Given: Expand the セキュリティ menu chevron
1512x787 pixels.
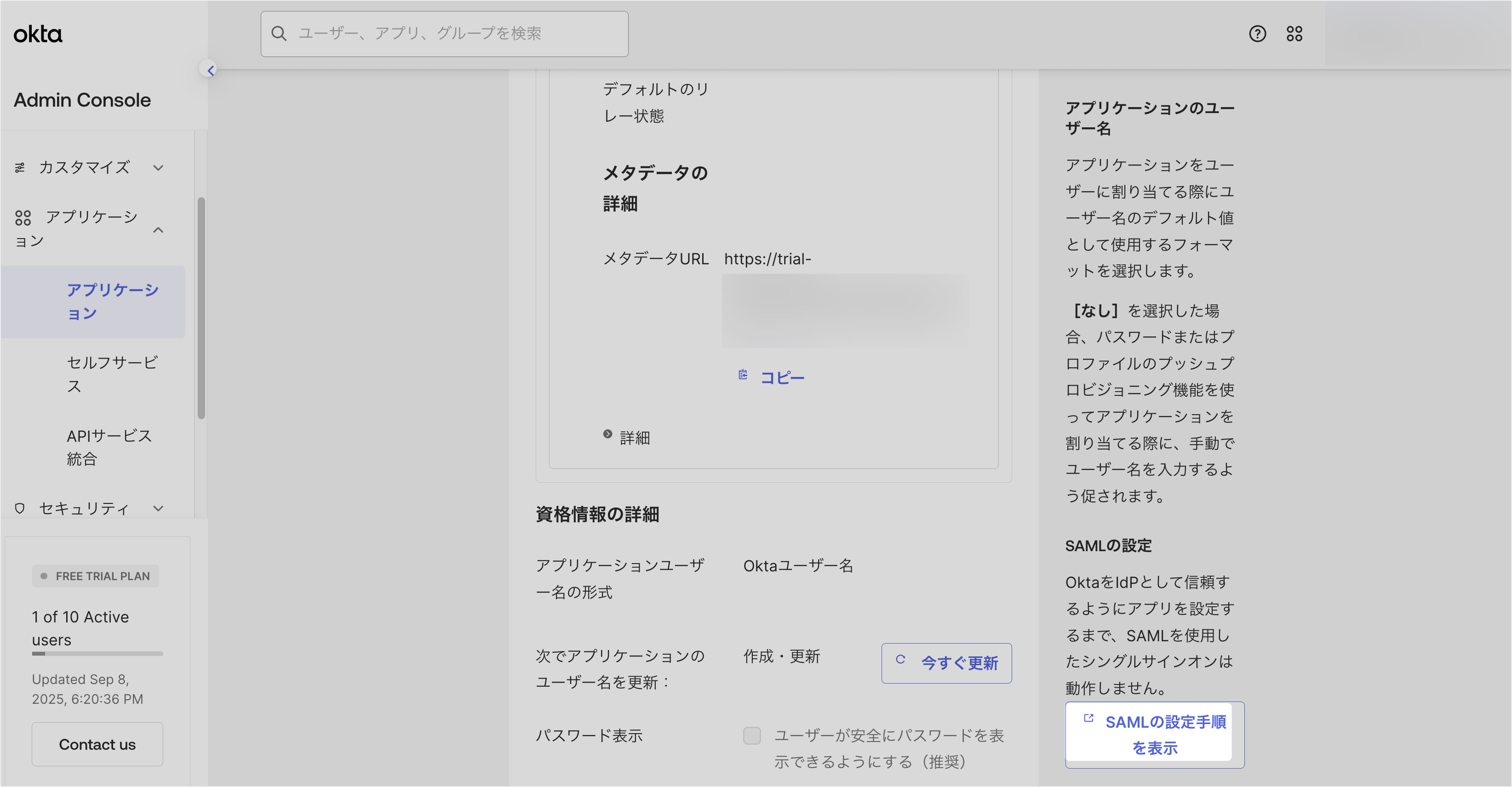Looking at the screenshot, I should [x=158, y=508].
